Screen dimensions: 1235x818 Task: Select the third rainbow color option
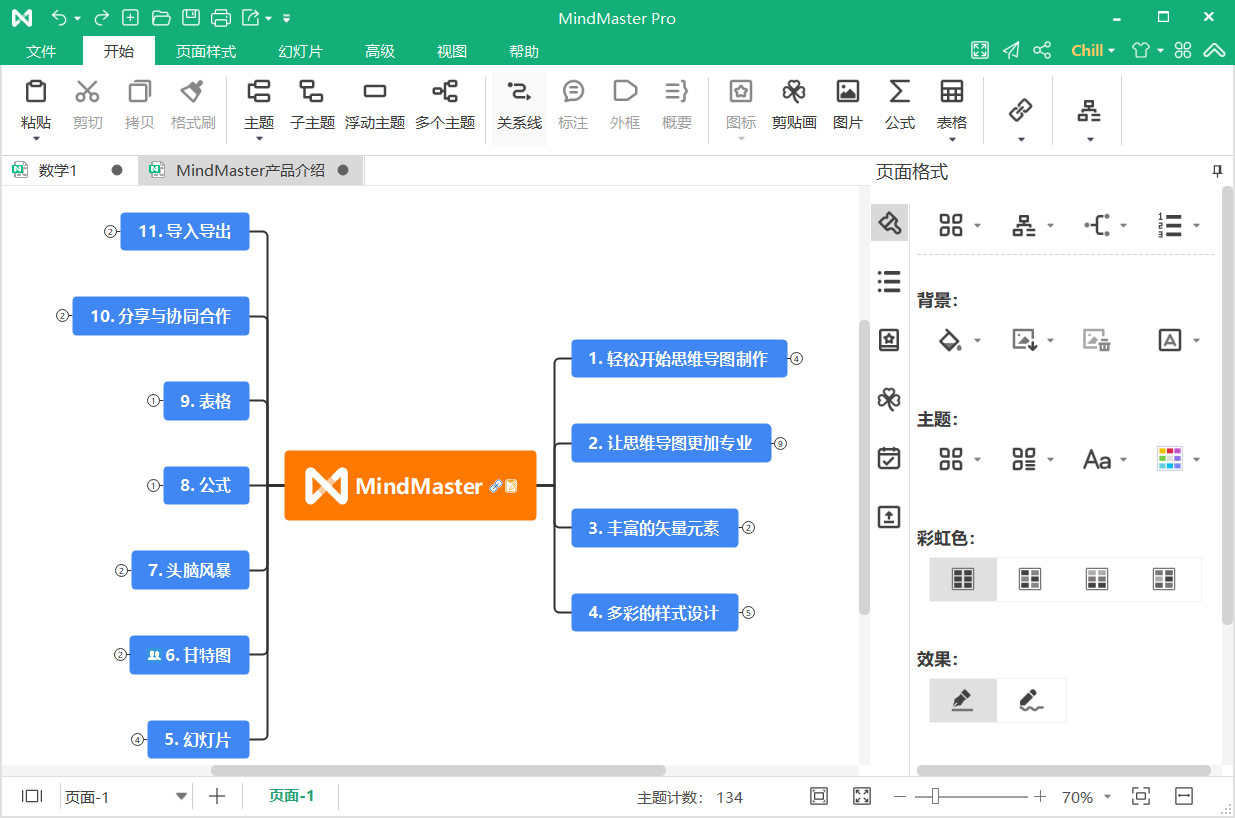click(x=1097, y=579)
